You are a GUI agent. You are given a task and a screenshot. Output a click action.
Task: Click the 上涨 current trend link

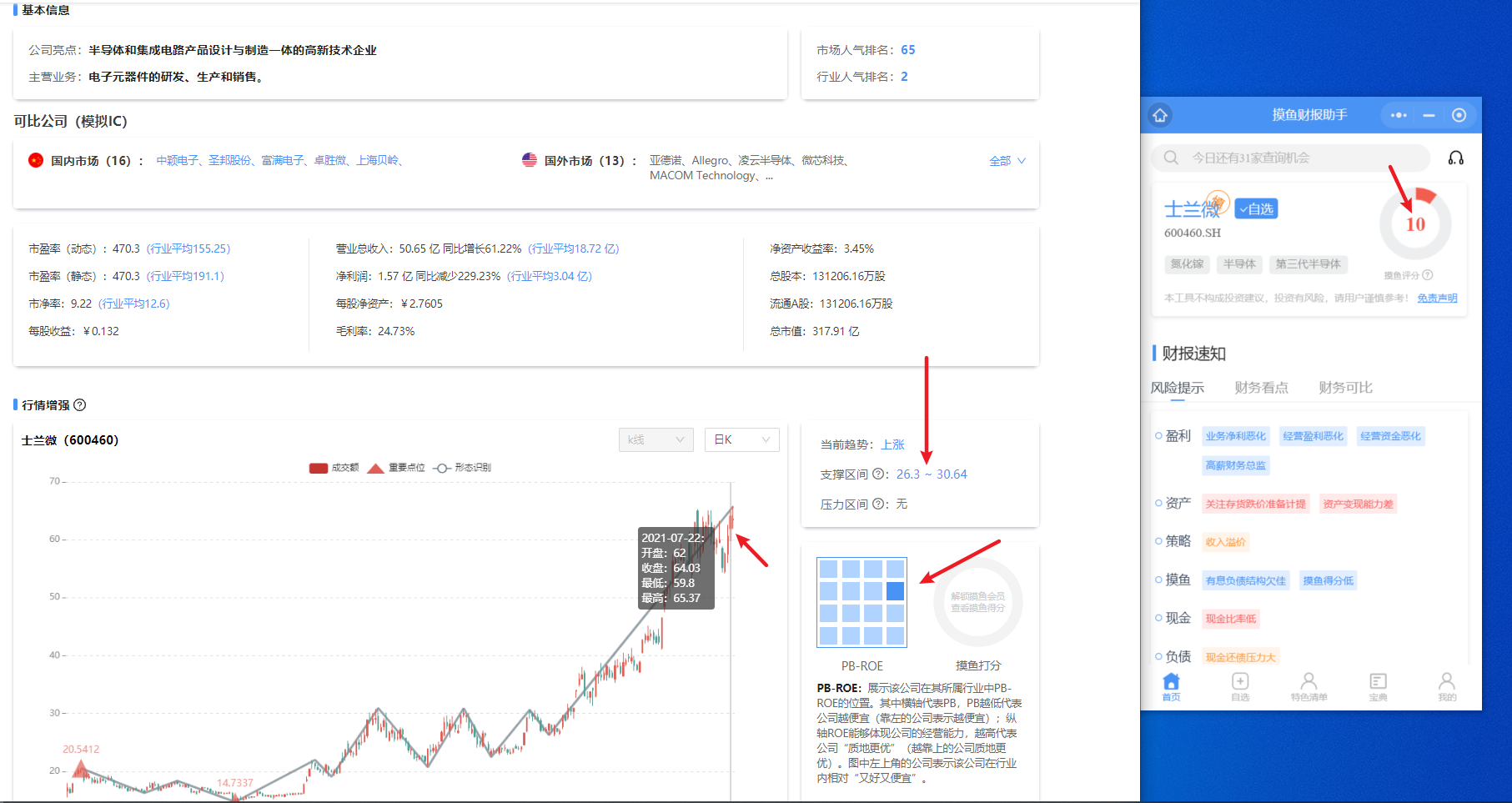coord(892,444)
